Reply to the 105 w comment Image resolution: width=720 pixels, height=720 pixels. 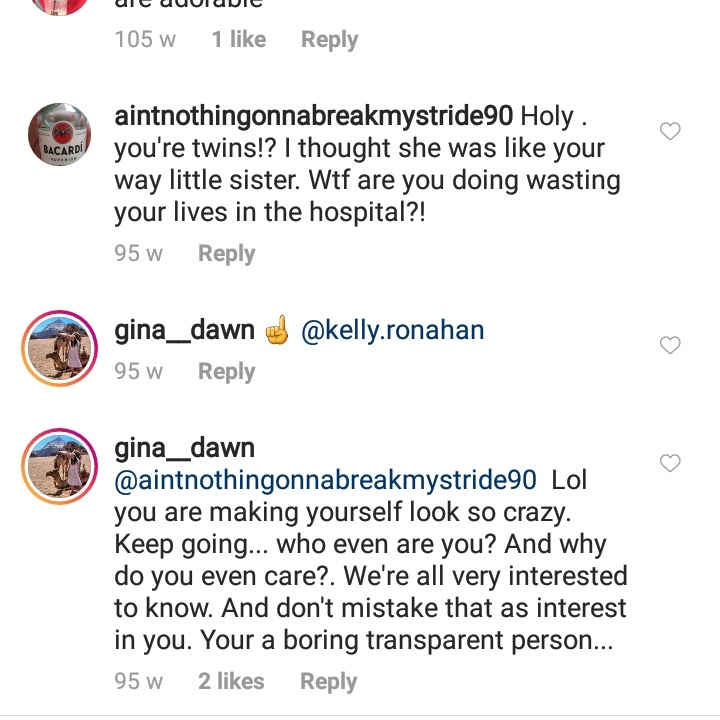[x=329, y=40]
